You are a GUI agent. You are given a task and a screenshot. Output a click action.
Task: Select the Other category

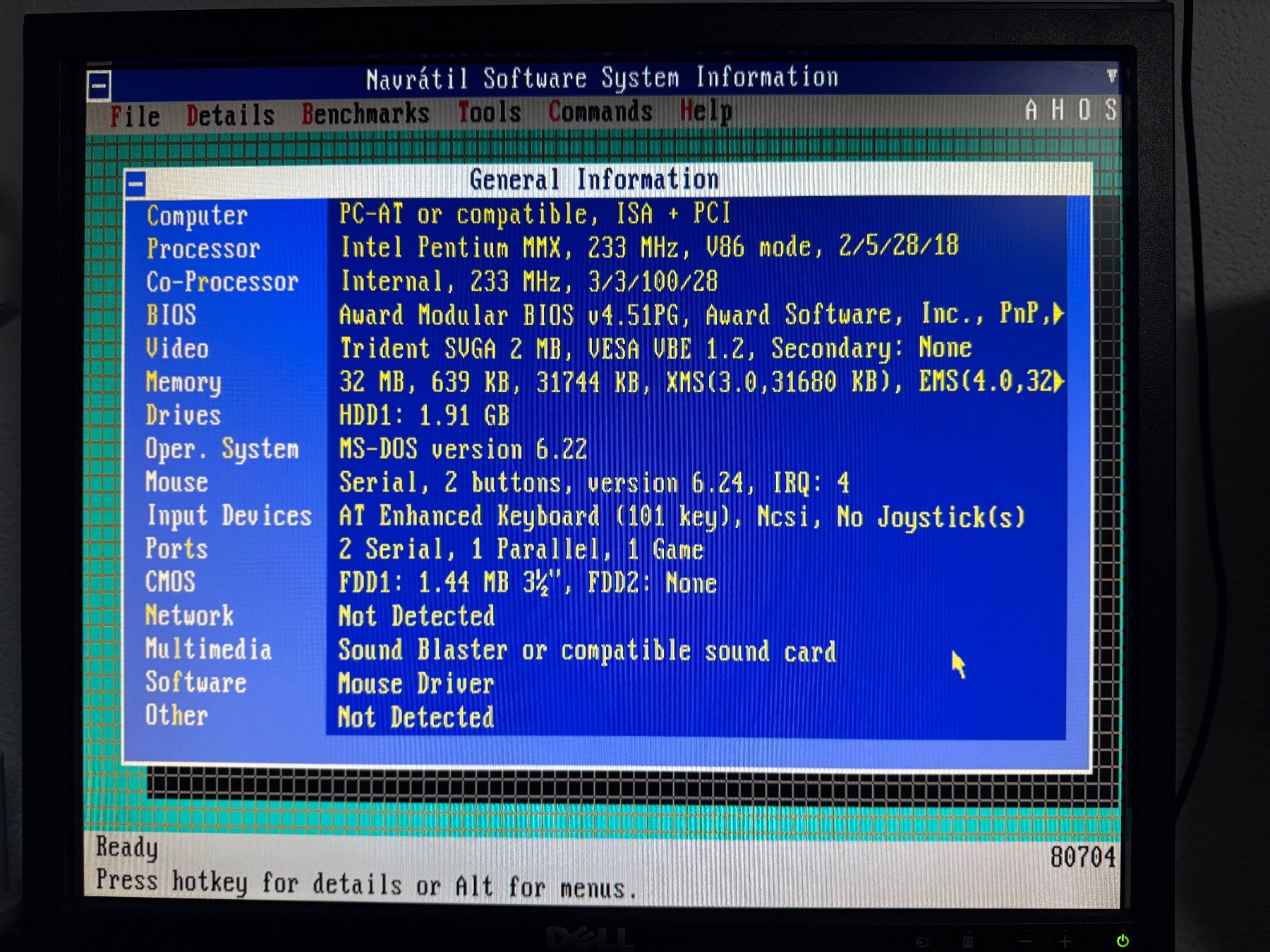coord(176,715)
